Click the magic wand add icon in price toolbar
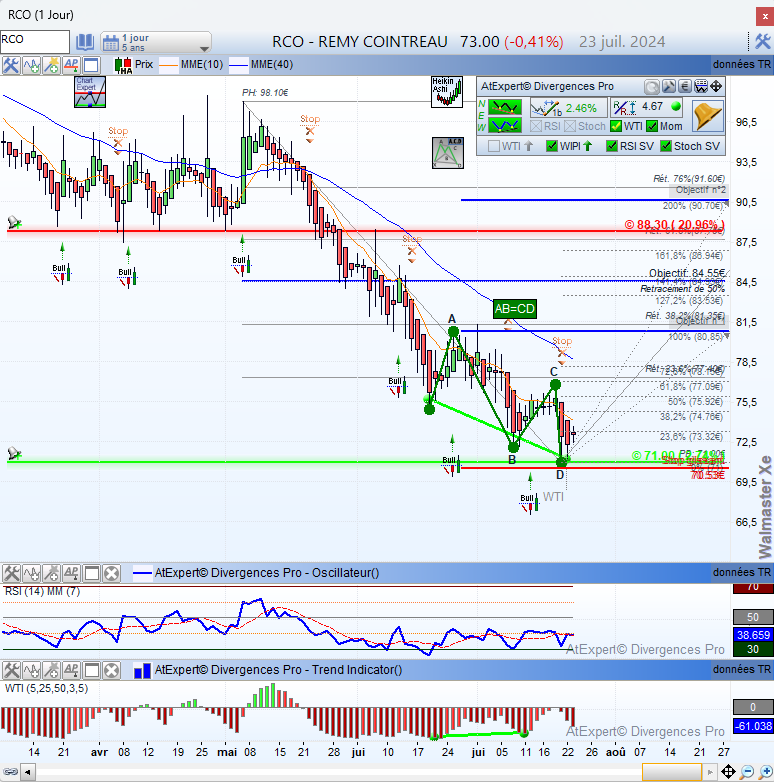The height and width of the screenshot is (782, 774). [x=51, y=65]
